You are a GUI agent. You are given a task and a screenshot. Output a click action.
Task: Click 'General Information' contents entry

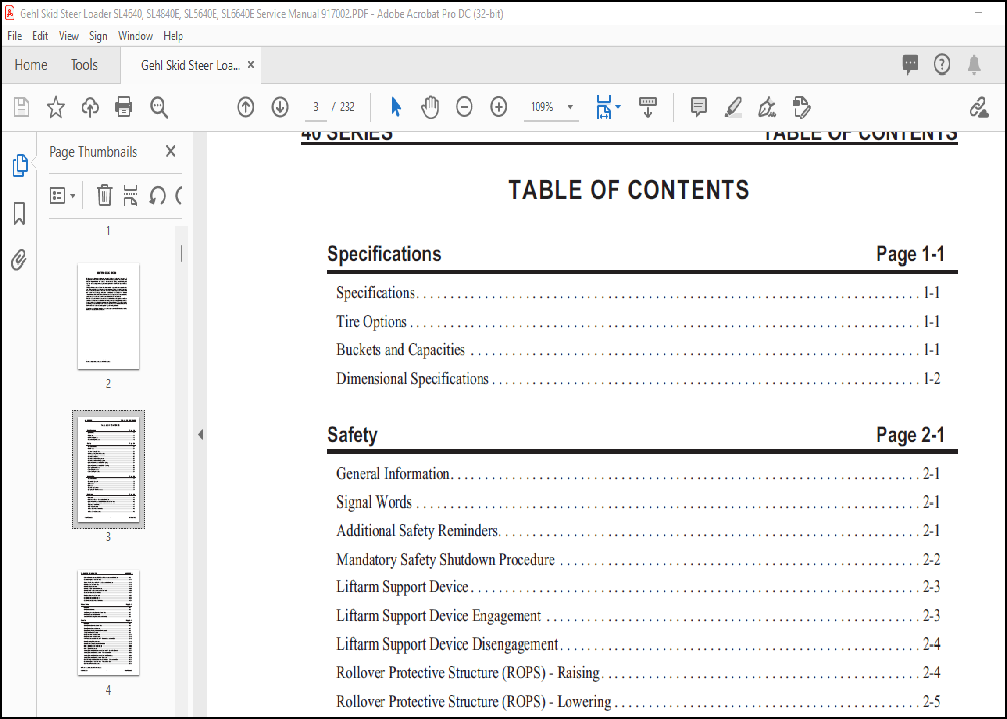[392, 474]
